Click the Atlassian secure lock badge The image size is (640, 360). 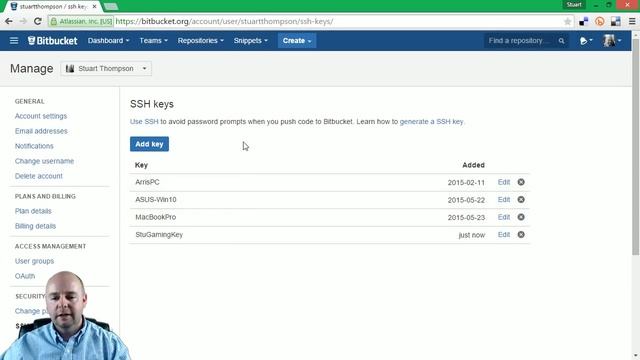[x=81, y=21]
